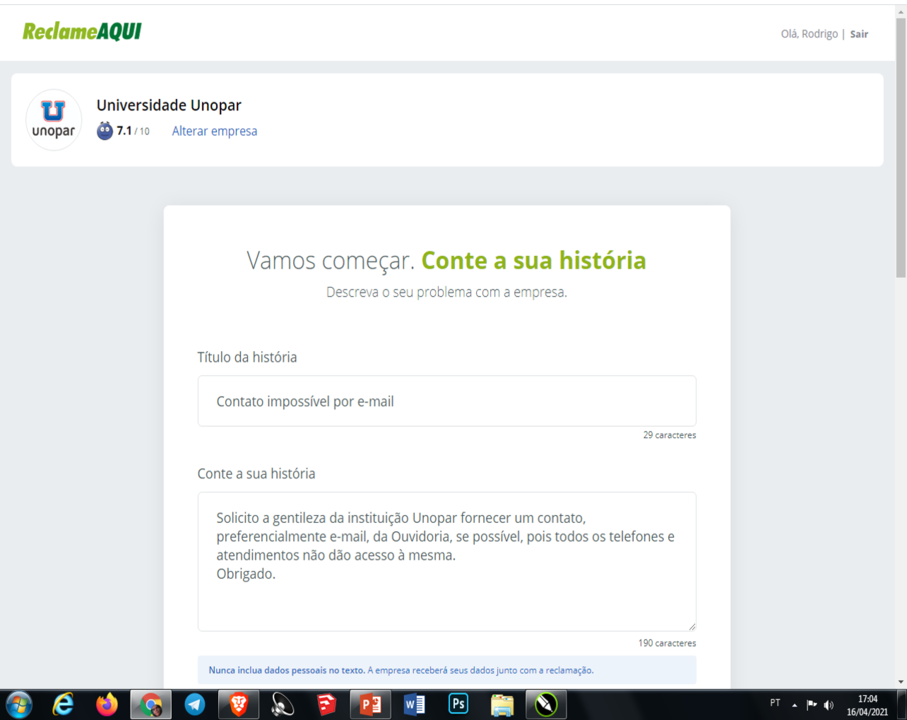Open Microsoft Word from the taskbar
Screen dimensions: 907x720
click(414, 705)
